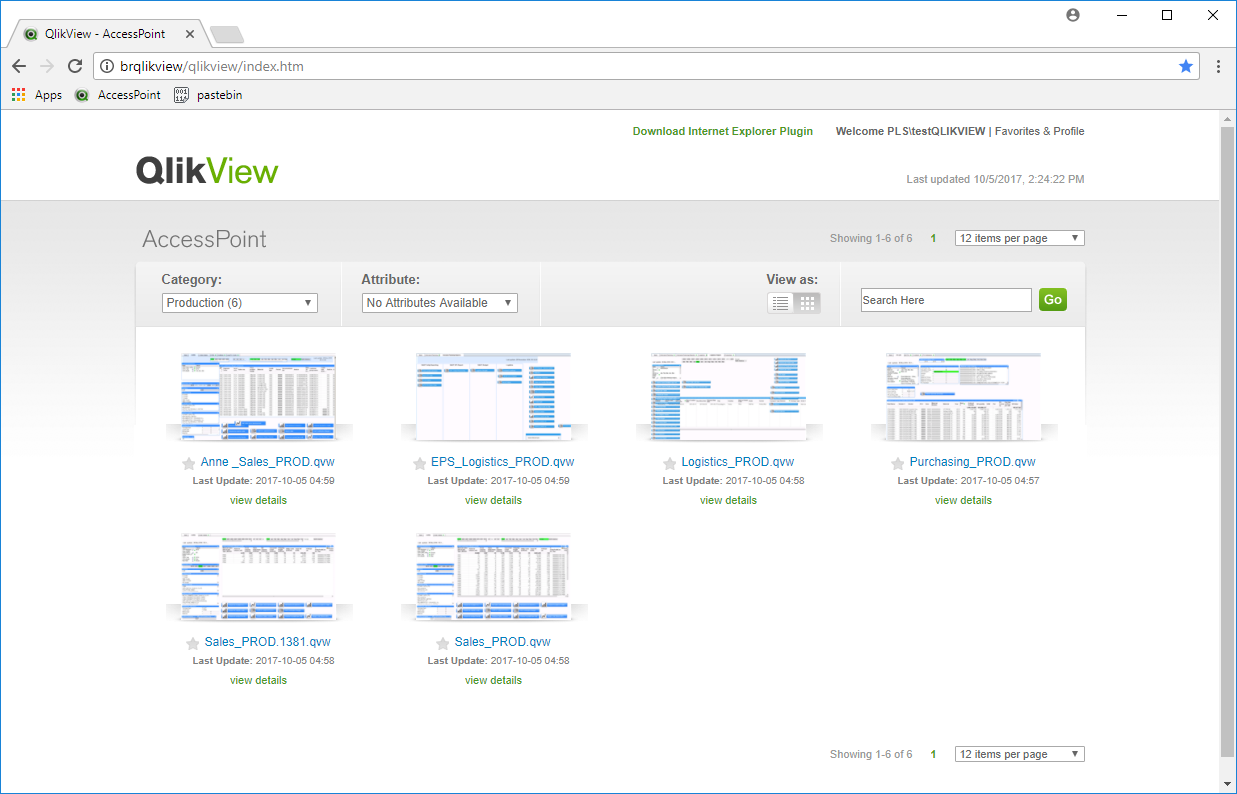
Task: Click the Search Here input field
Action: pyautogui.click(x=946, y=300)
